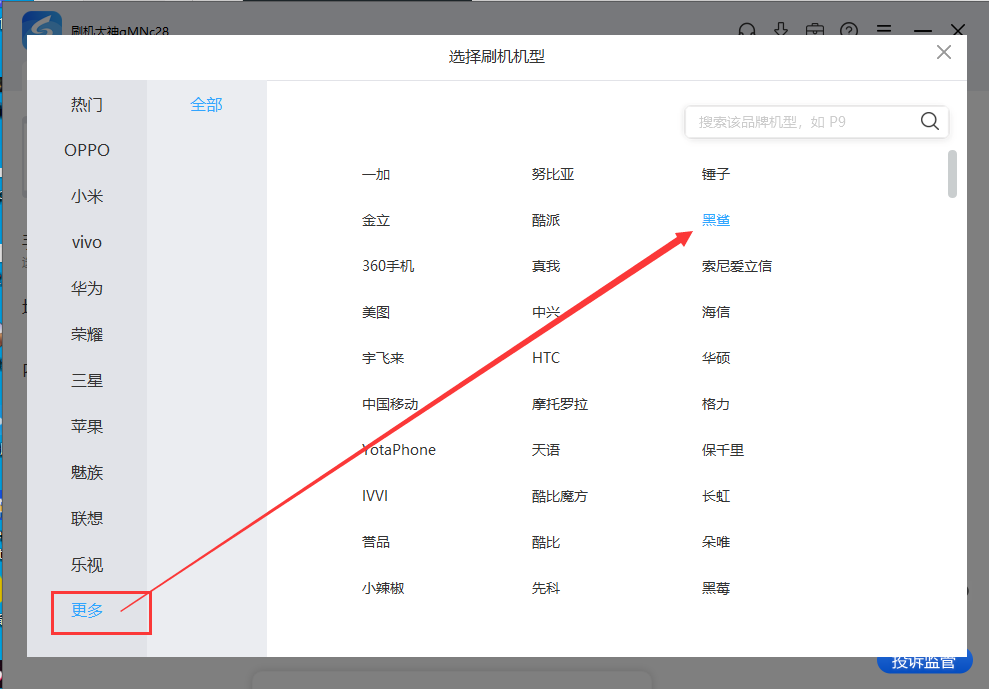Screen dimensions: 989x689
Task: Select the 更多 brand category
Action: click(87, 611)
